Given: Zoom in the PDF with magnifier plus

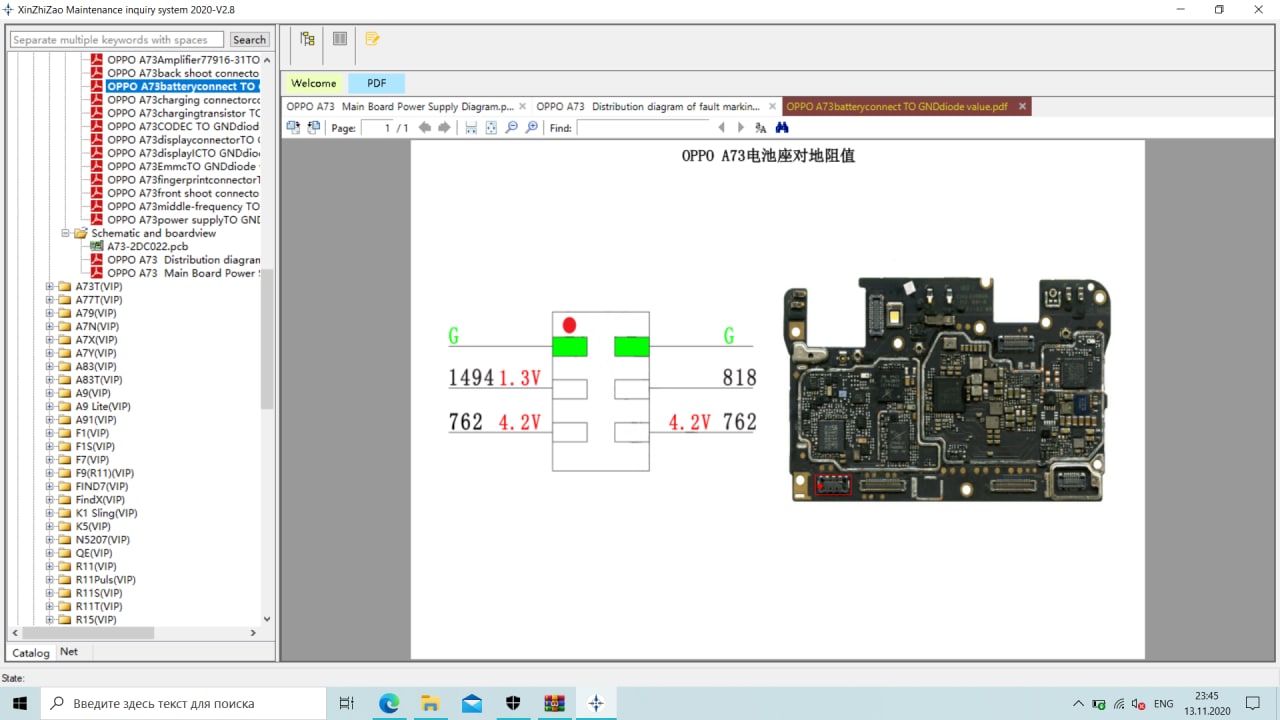Looking at the screenshot, I should pyautogui.click(x=531, y=128).
